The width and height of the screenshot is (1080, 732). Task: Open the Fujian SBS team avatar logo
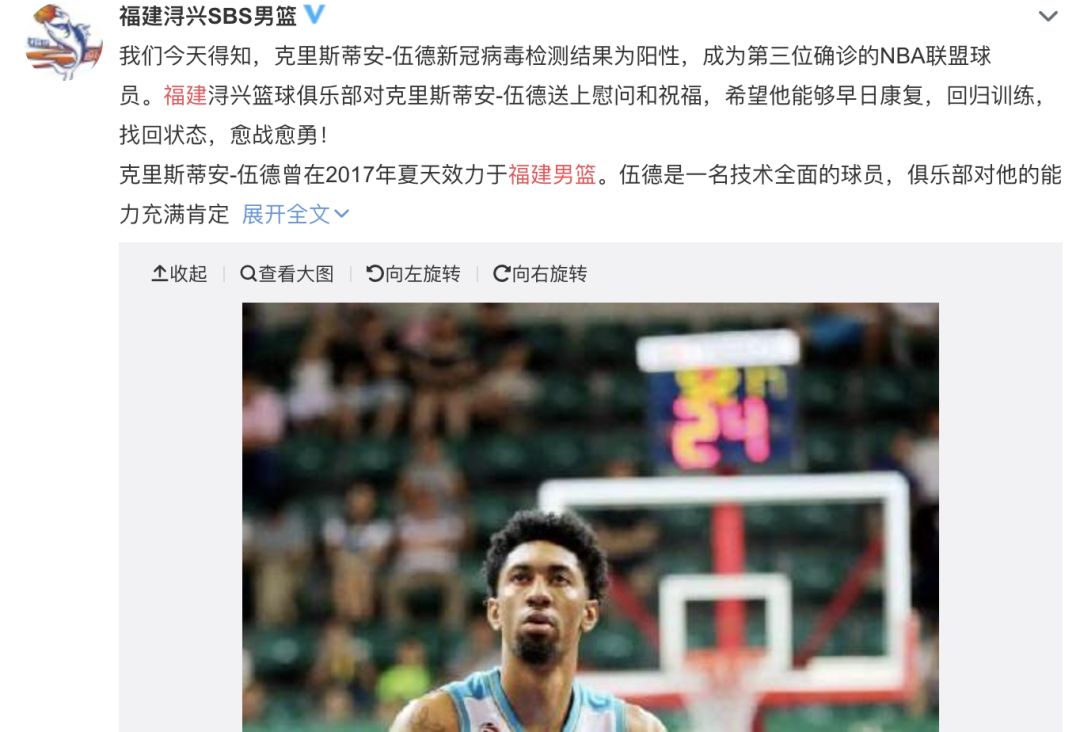(x=63, y=41)
